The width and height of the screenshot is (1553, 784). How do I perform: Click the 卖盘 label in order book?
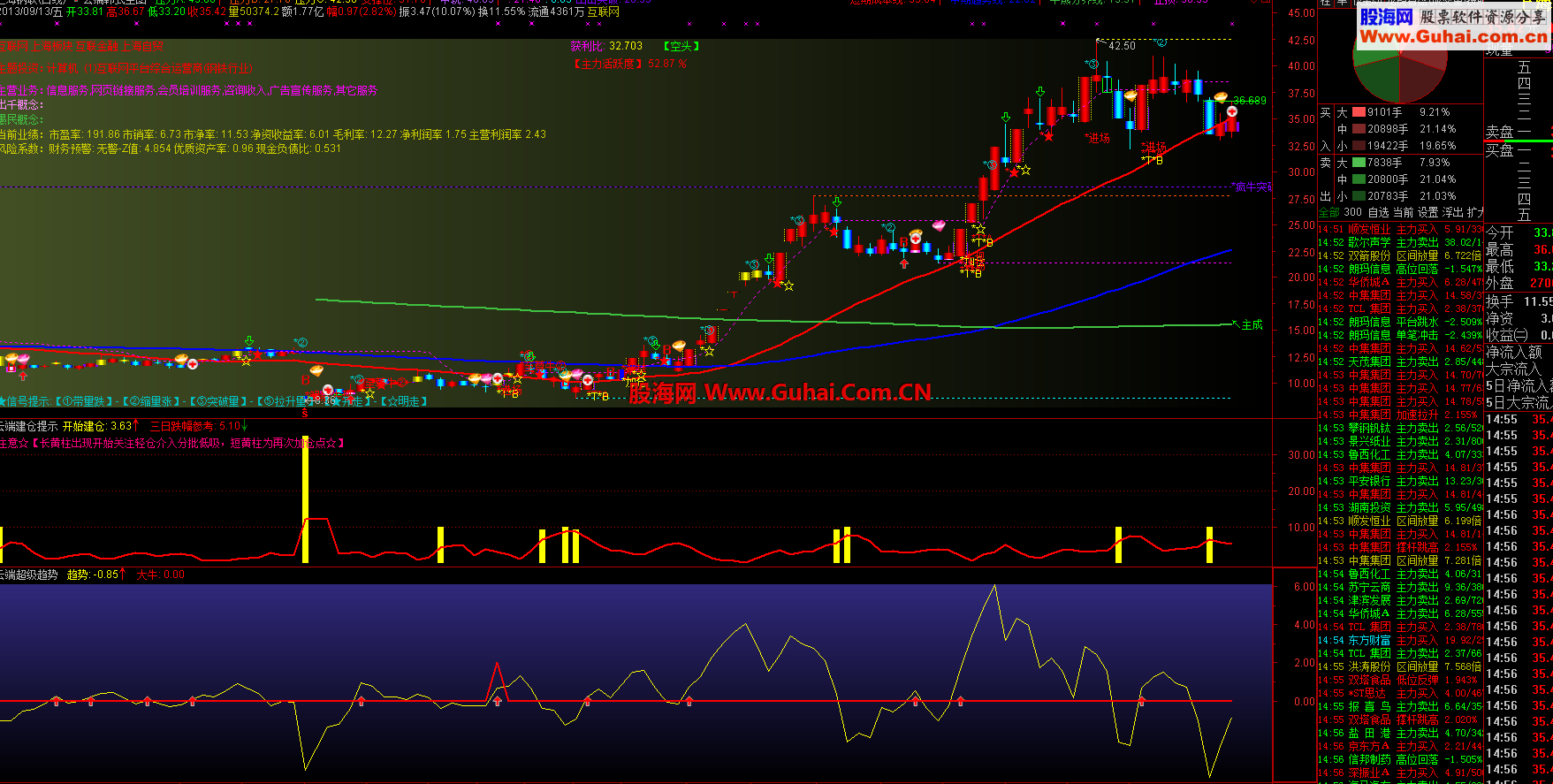[x=1499, y=132]
